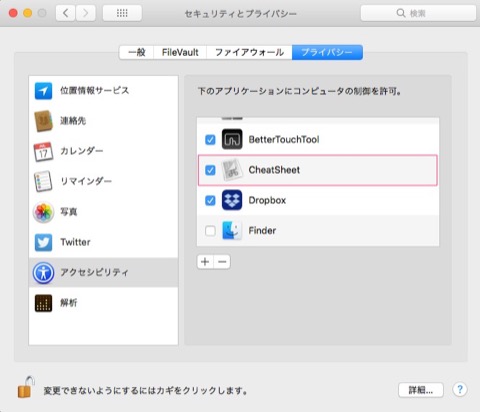Click the yellow minimize window button

pyautogui.click(x=28, y=13)
